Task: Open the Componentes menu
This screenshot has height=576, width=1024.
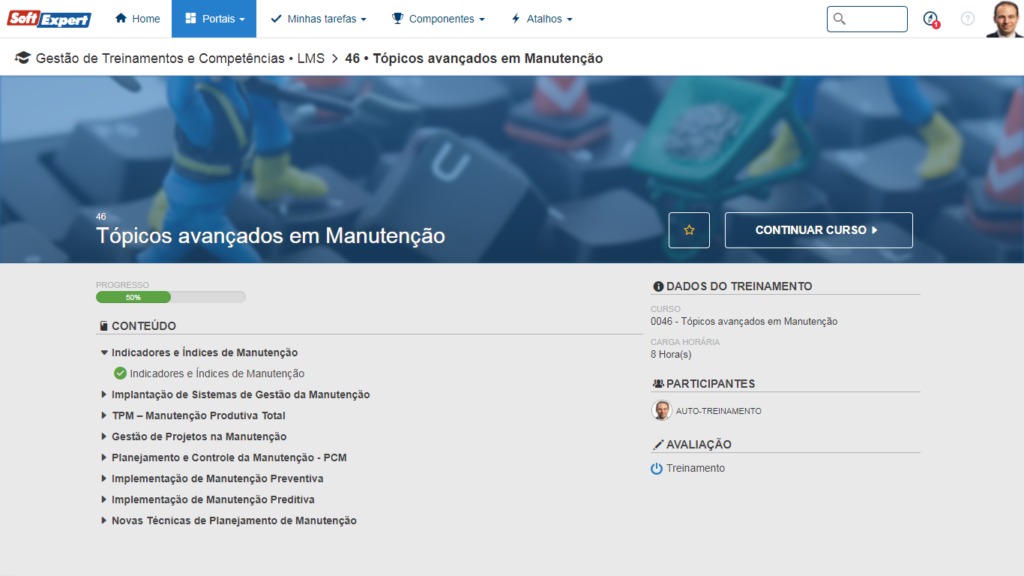Action: point(438,19)
